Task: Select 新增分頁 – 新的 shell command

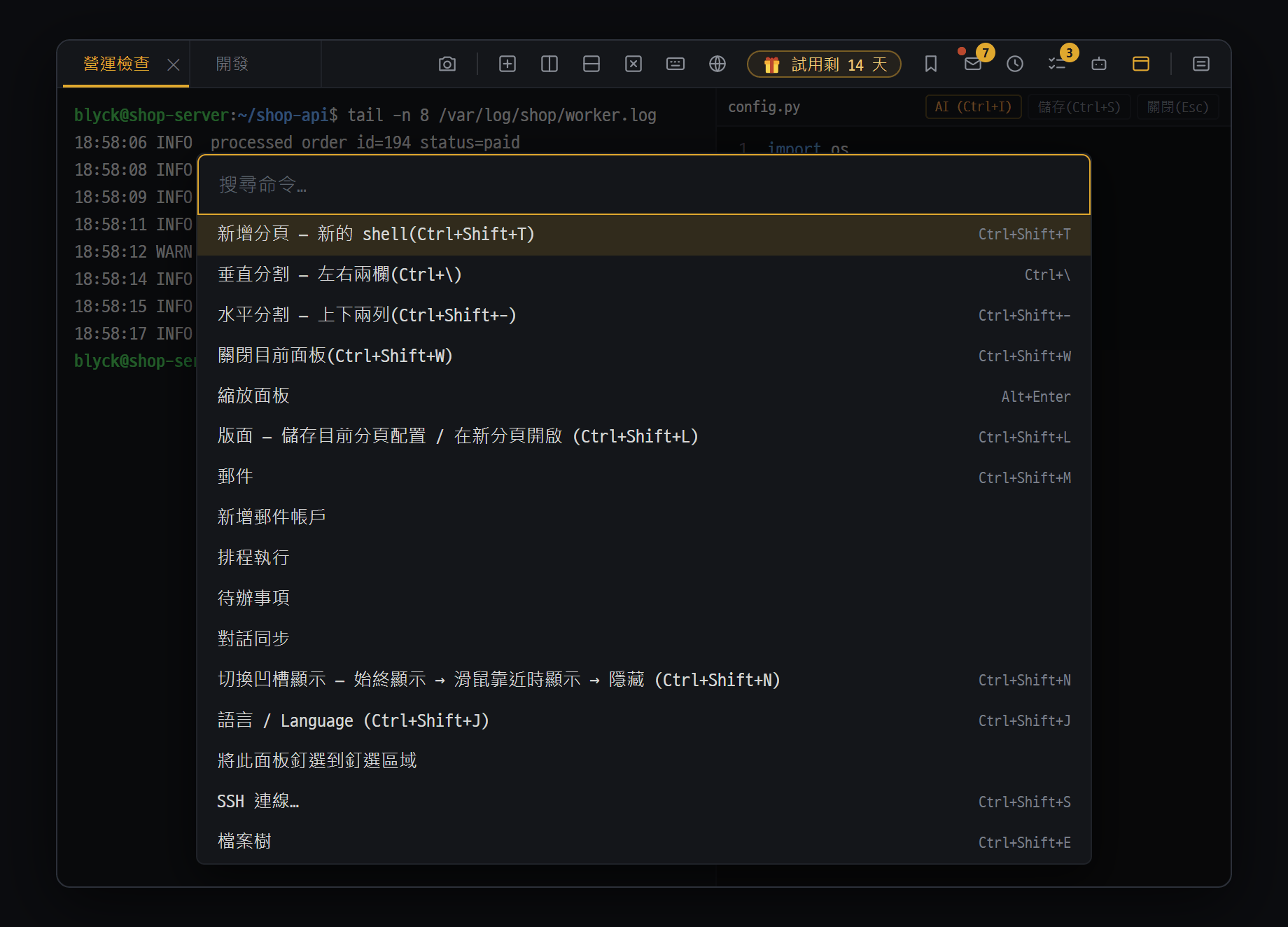Action: (644, 235)
